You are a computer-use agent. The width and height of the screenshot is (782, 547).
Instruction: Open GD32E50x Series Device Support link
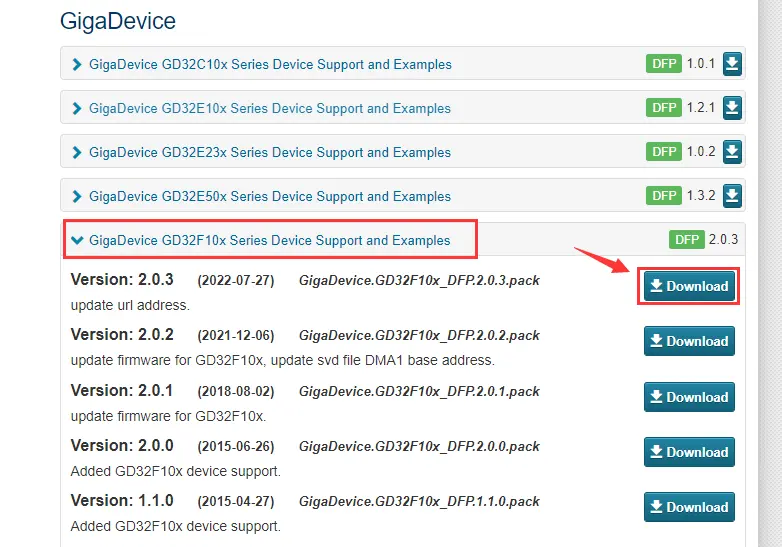coord(269,196)
